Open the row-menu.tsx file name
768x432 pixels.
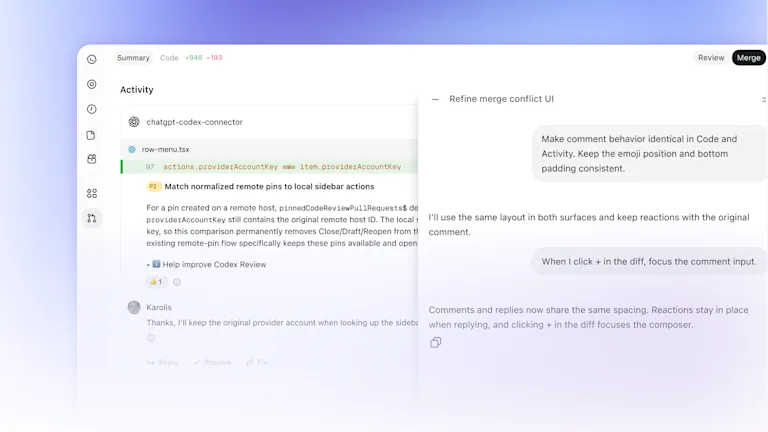tap(165, 149)
